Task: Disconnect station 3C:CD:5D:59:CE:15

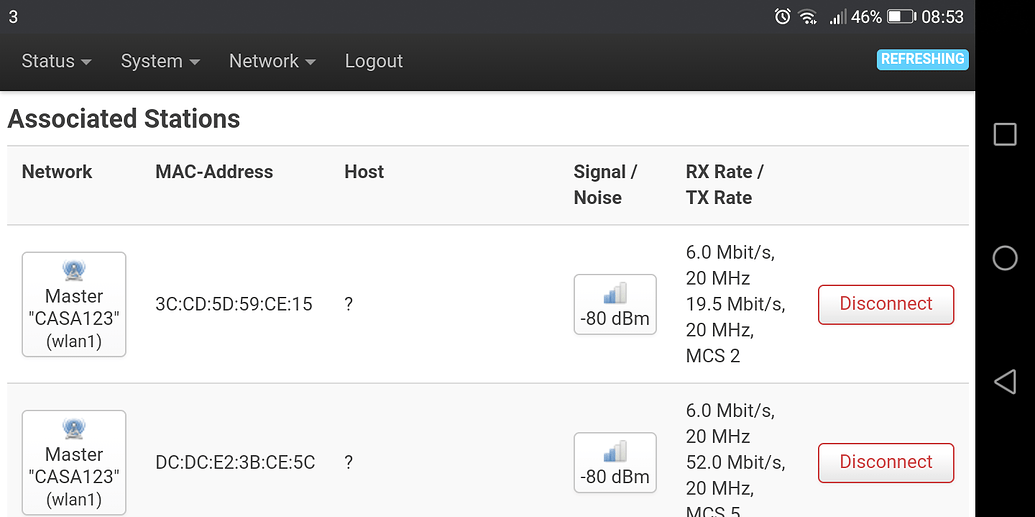Action: [x=886, y=304]
